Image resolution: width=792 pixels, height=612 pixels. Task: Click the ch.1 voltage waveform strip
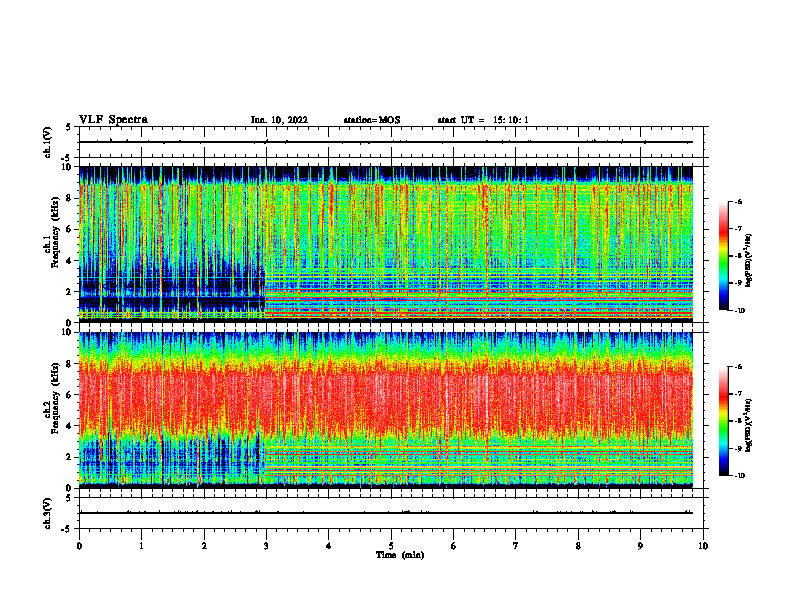(x=391, y=142)
